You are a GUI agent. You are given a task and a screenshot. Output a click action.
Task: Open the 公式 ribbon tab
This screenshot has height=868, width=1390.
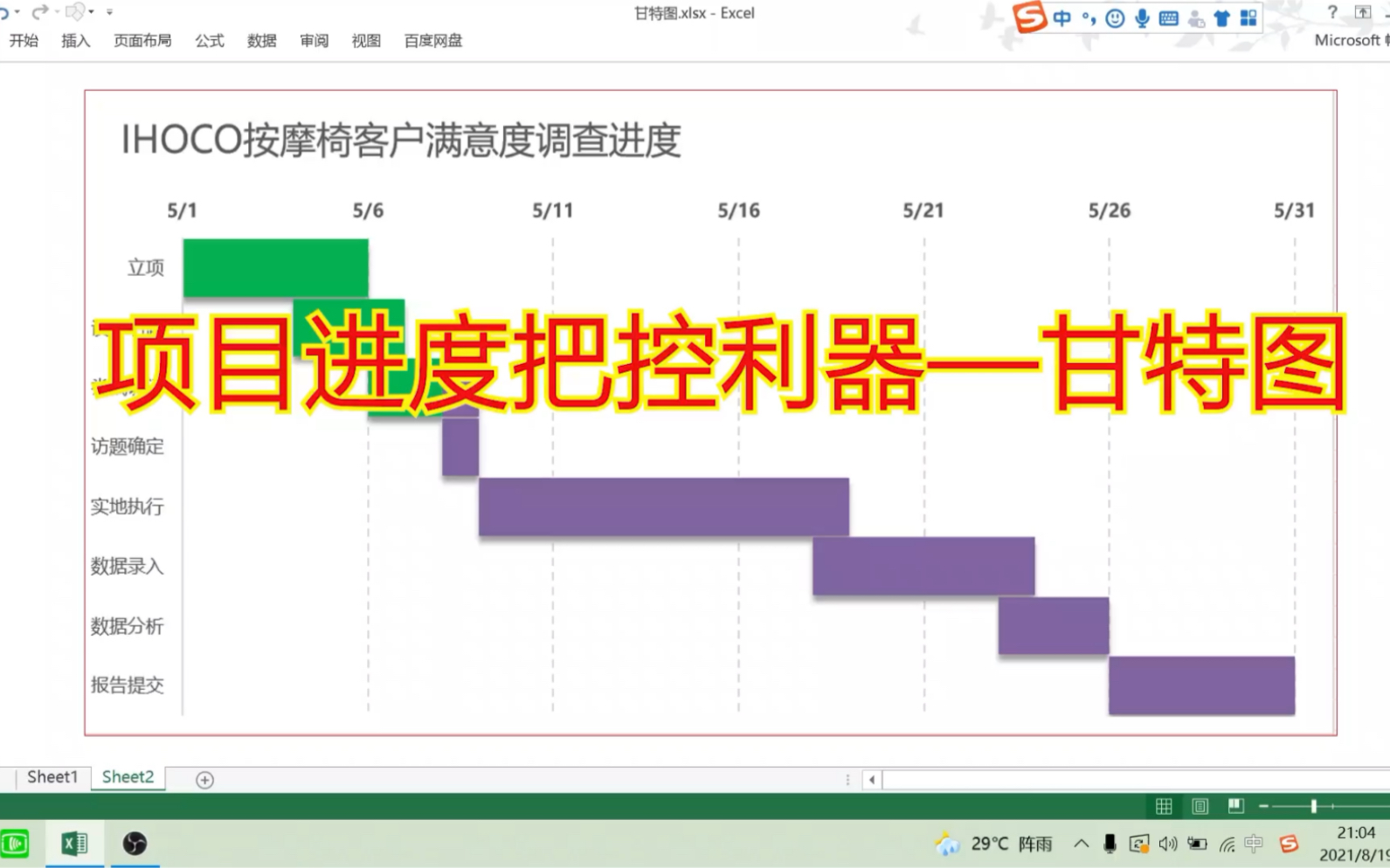tap(210, 40)
